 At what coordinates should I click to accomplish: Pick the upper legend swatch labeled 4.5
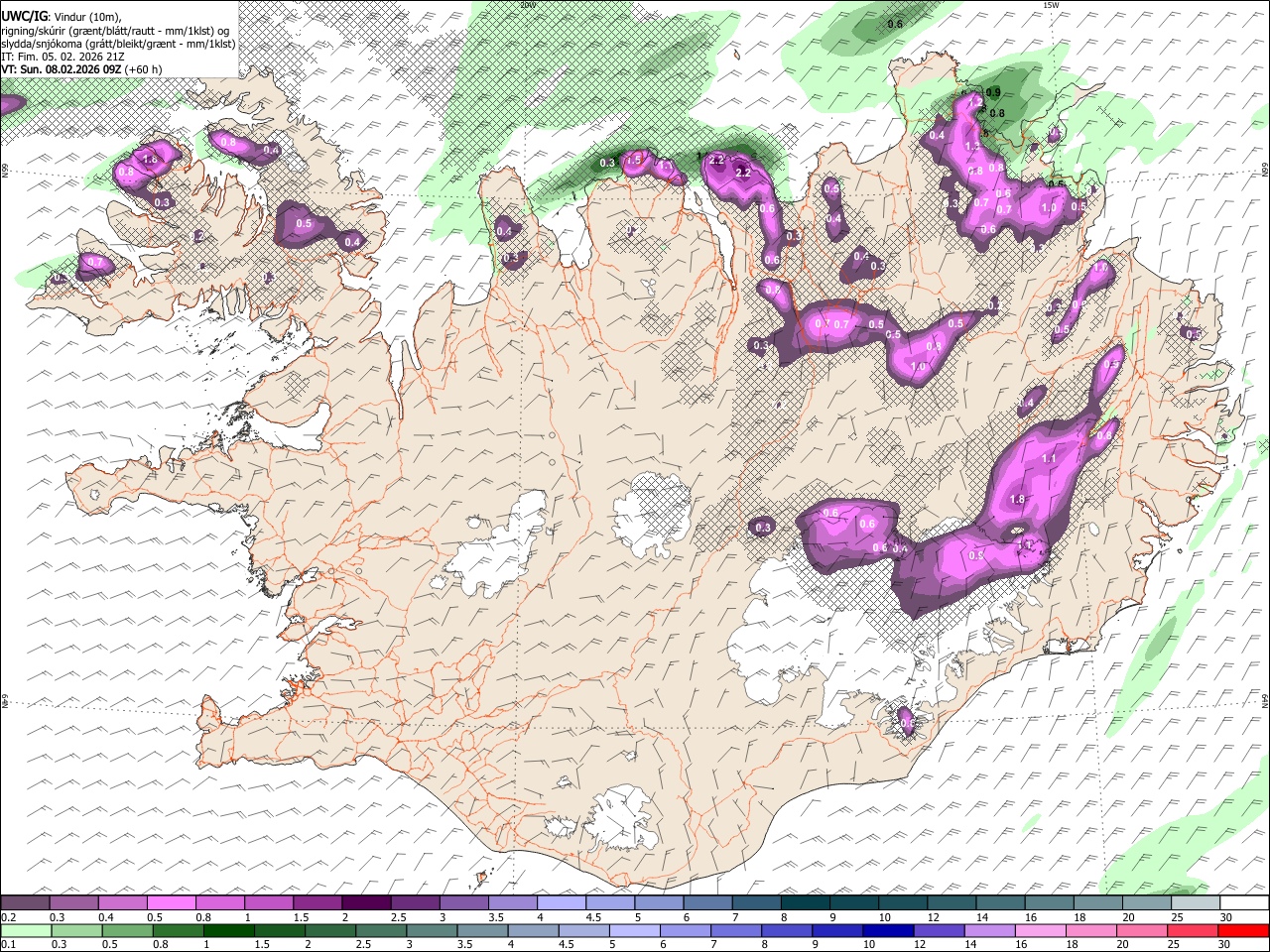tap(609, 903)
